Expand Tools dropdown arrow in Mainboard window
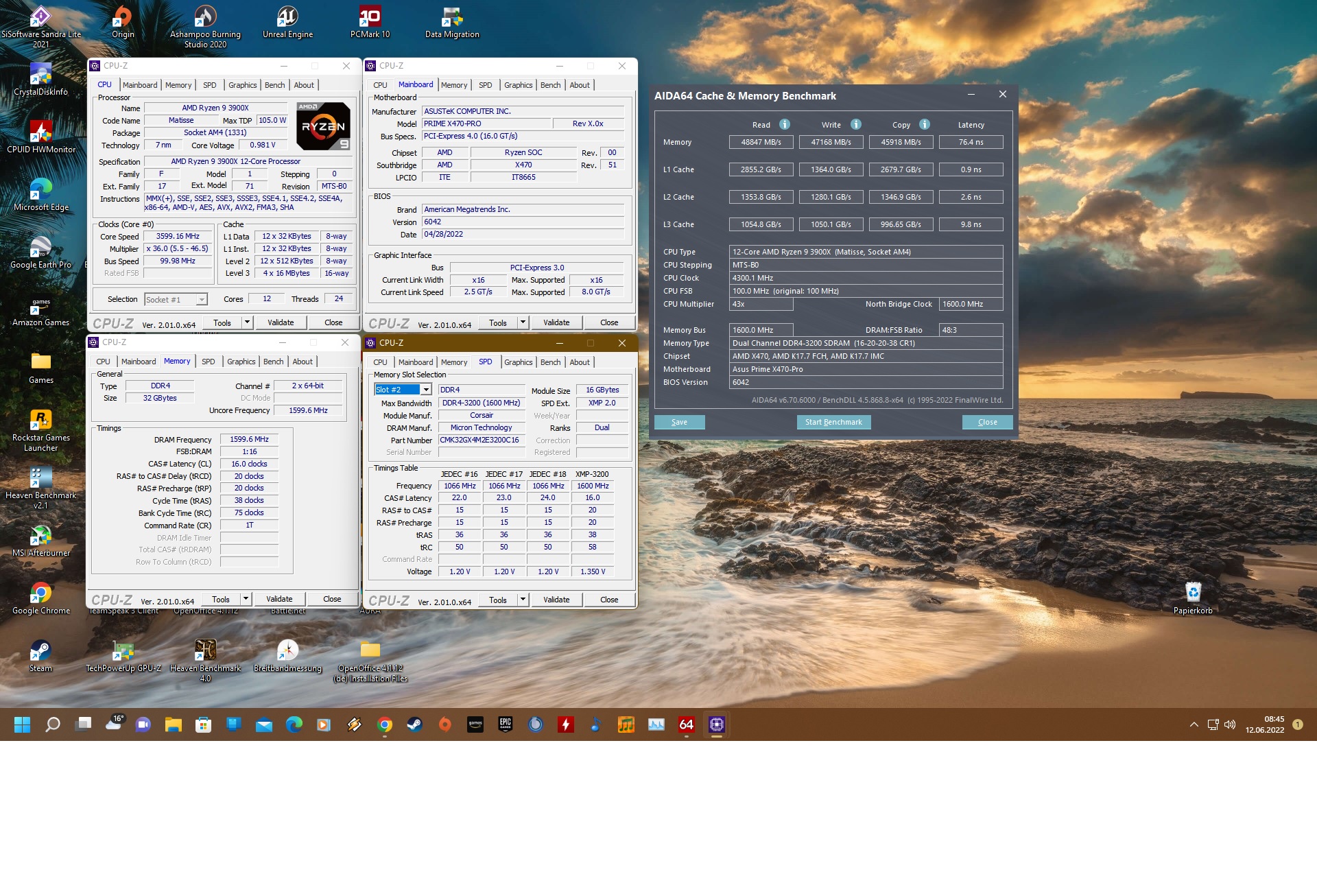 tap(523, 322)
